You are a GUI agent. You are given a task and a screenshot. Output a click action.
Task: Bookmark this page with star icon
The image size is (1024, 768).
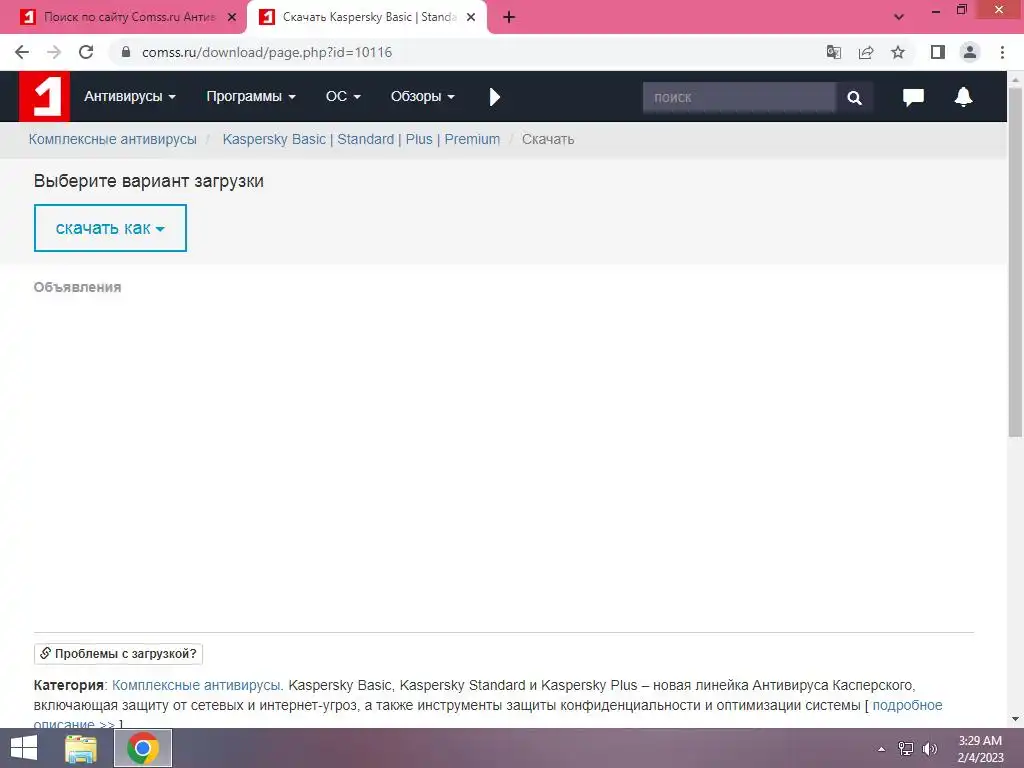(x=898, y=52)
